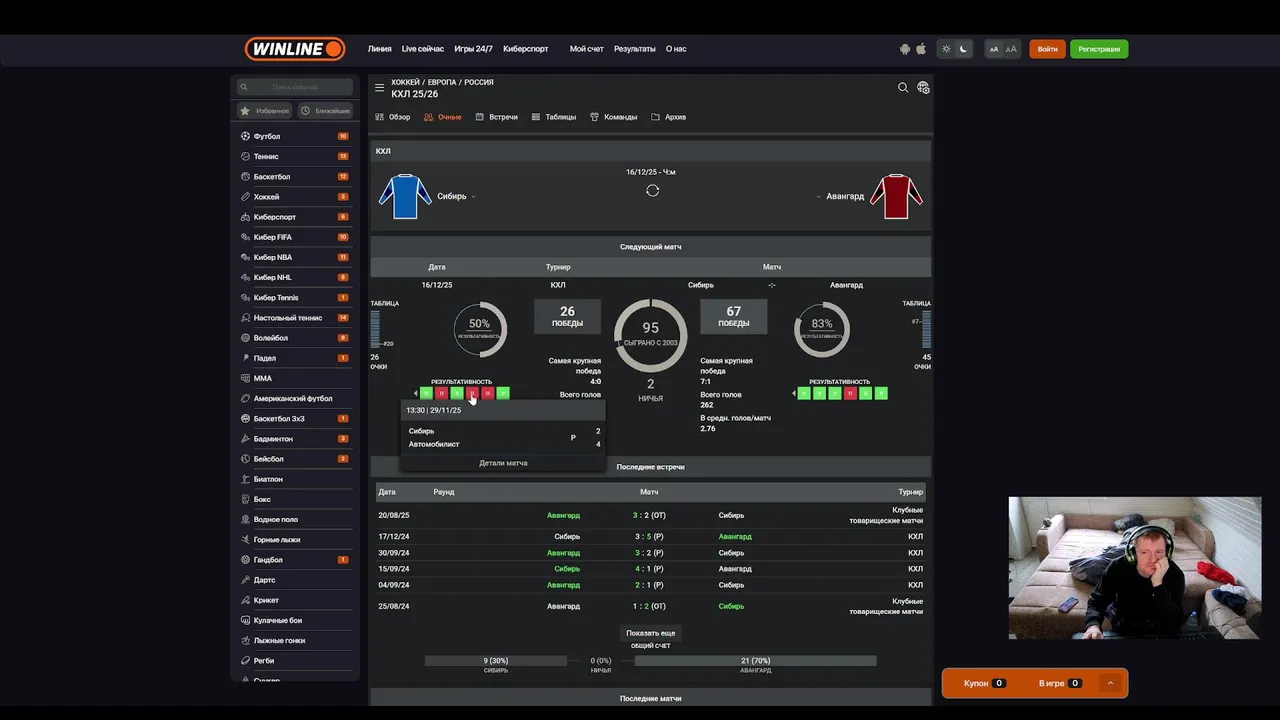Click the left arrow of Сибирь form strip
1280x720 pixels.
[x=416, y=393]
